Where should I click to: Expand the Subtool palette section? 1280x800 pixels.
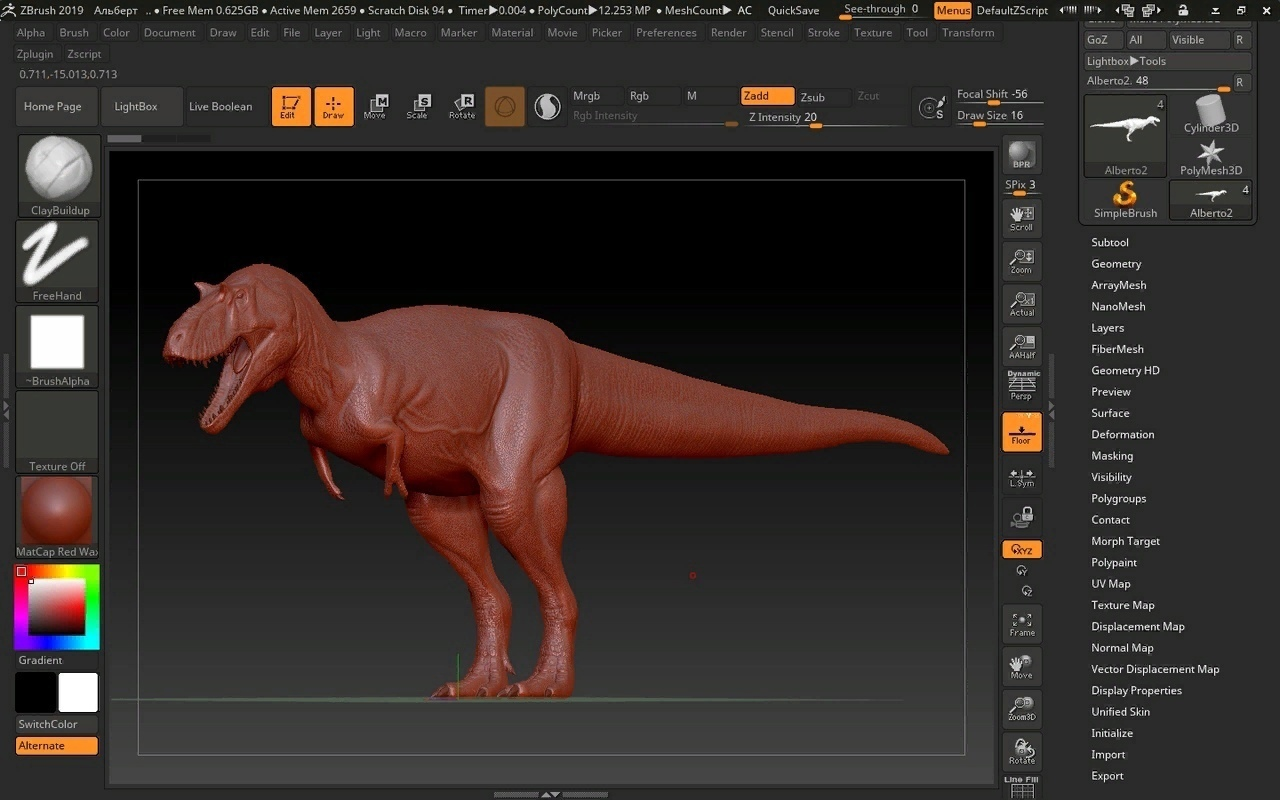(x=1110, y=242)
